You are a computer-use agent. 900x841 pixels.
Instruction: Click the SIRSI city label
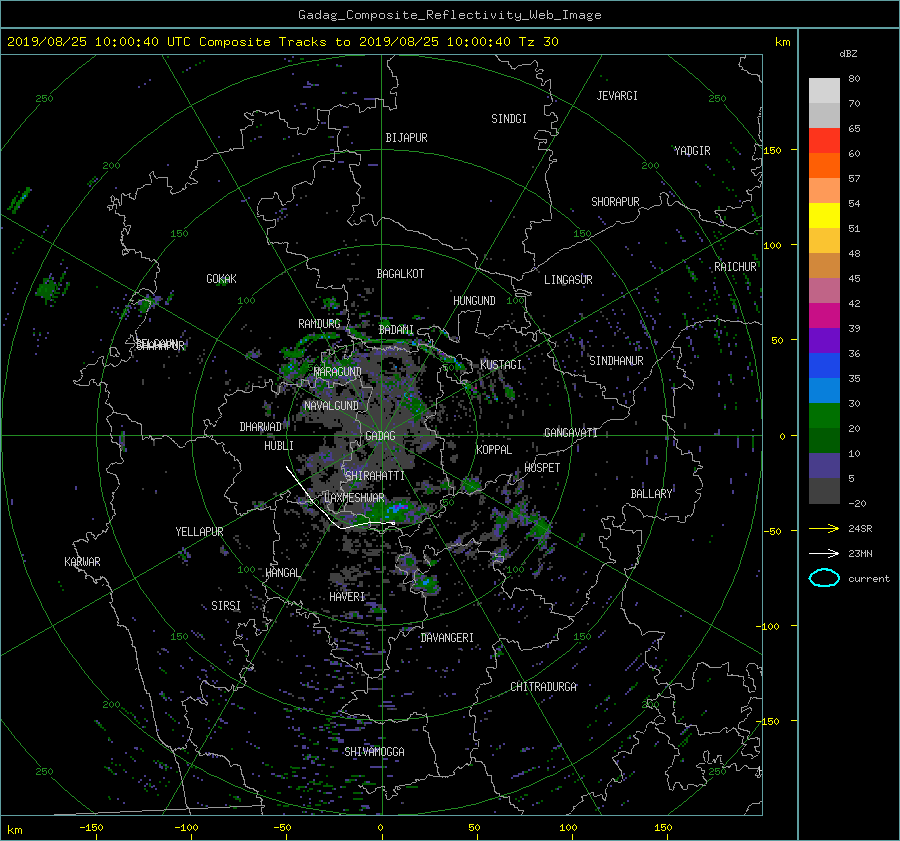(226, 606)
